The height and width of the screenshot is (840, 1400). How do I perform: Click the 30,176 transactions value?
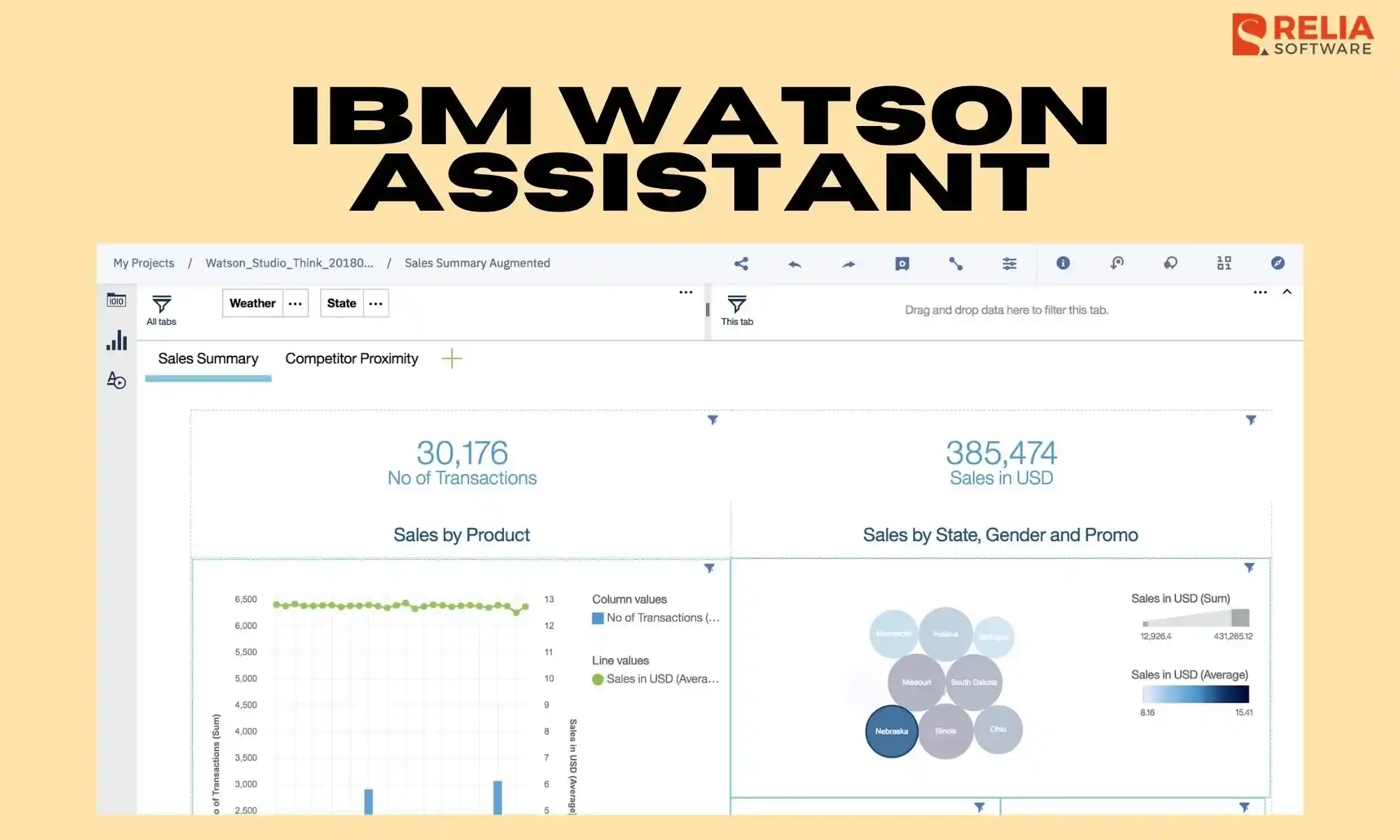tap(462, 453)
